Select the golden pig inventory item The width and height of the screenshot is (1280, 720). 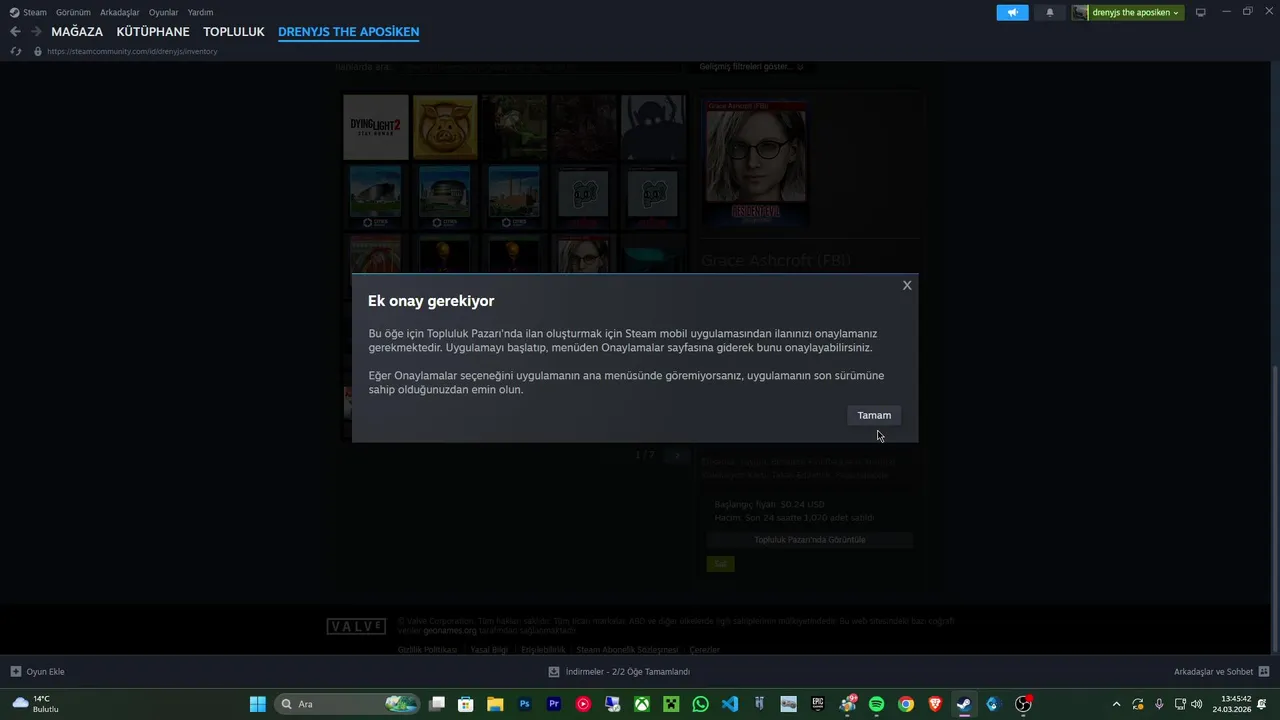coord(445,127)
